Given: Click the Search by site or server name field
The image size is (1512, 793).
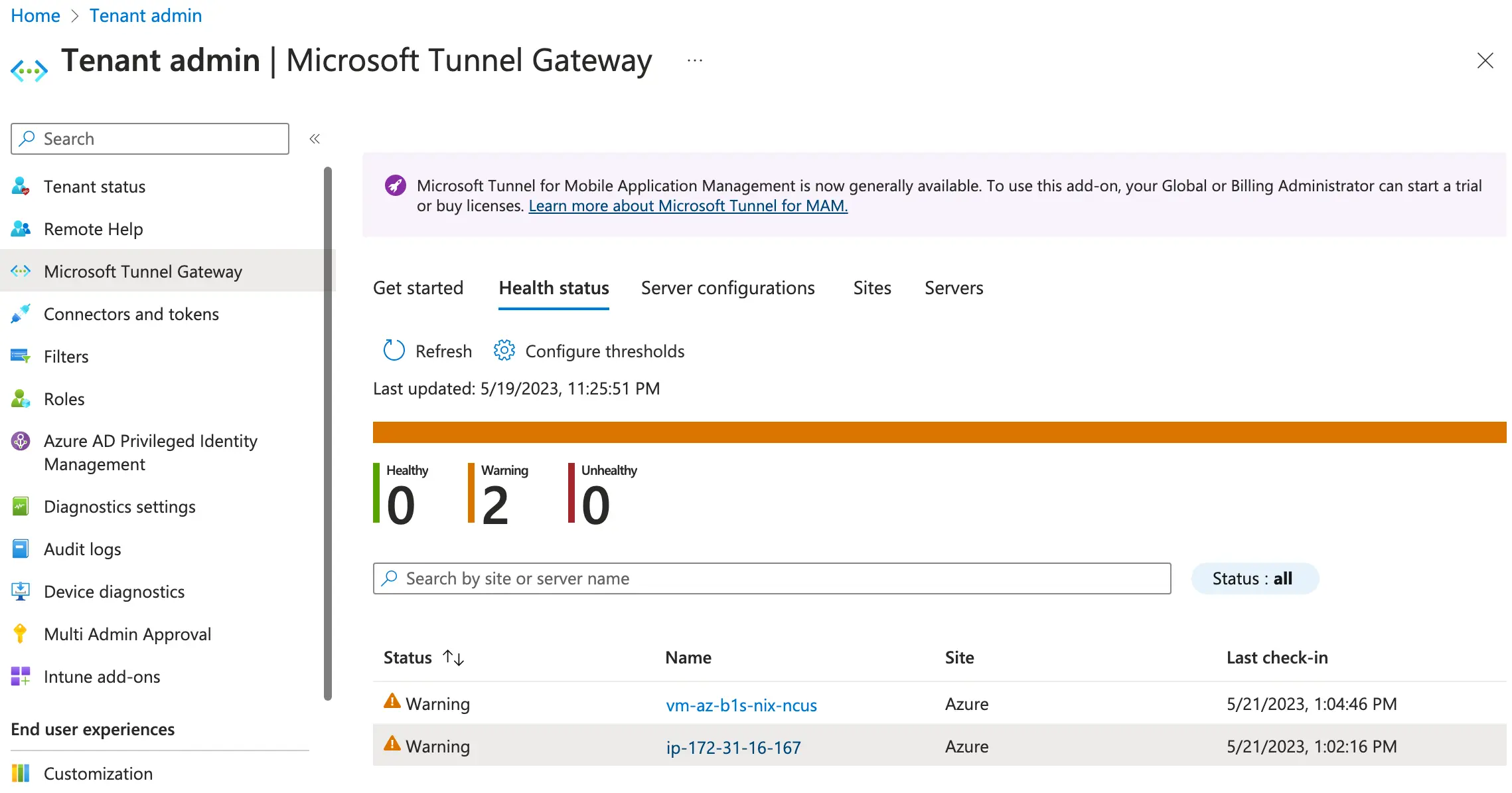Looking at the screenshot, I should click(771, 578).
